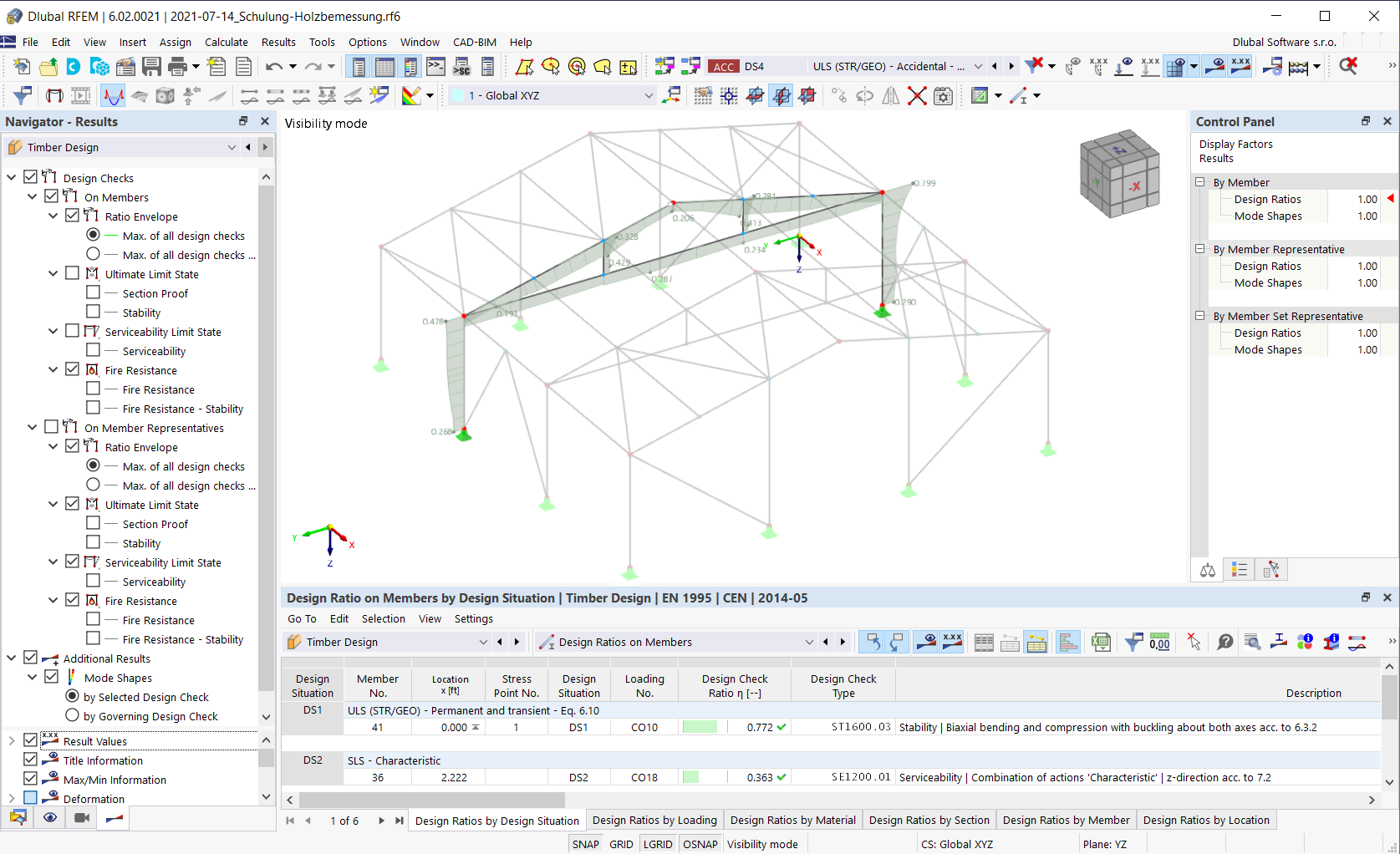
Task: Export table to Excel icon
Action: coord(1101,642)
